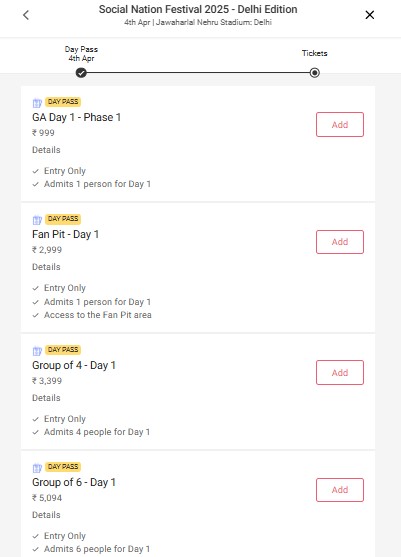Viewport: 401px width, 557px height.
Task: Add GA Day 1 - Phase 1 ticket
Action: tap(340, 125)
